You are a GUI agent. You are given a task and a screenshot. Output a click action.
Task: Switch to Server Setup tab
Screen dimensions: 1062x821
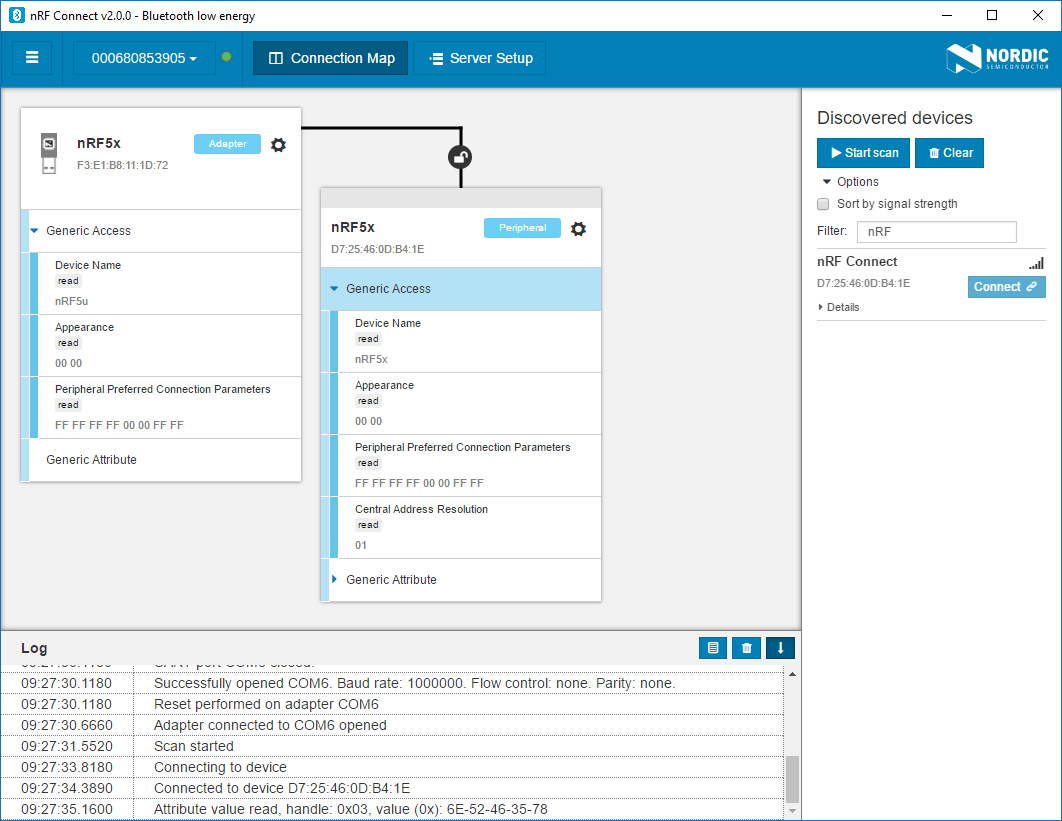[480, 58]
